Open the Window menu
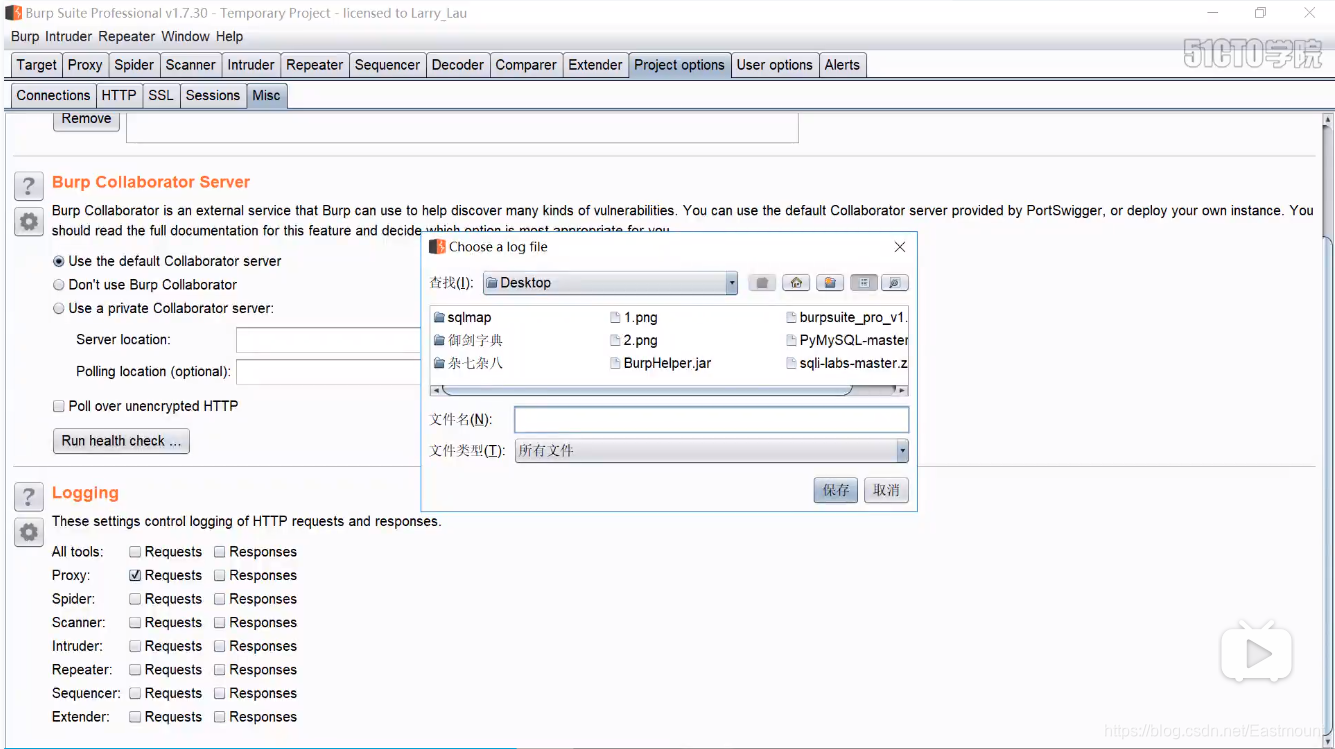The width and height of the screenshot is (1335, 749). (x=185, y=36)
